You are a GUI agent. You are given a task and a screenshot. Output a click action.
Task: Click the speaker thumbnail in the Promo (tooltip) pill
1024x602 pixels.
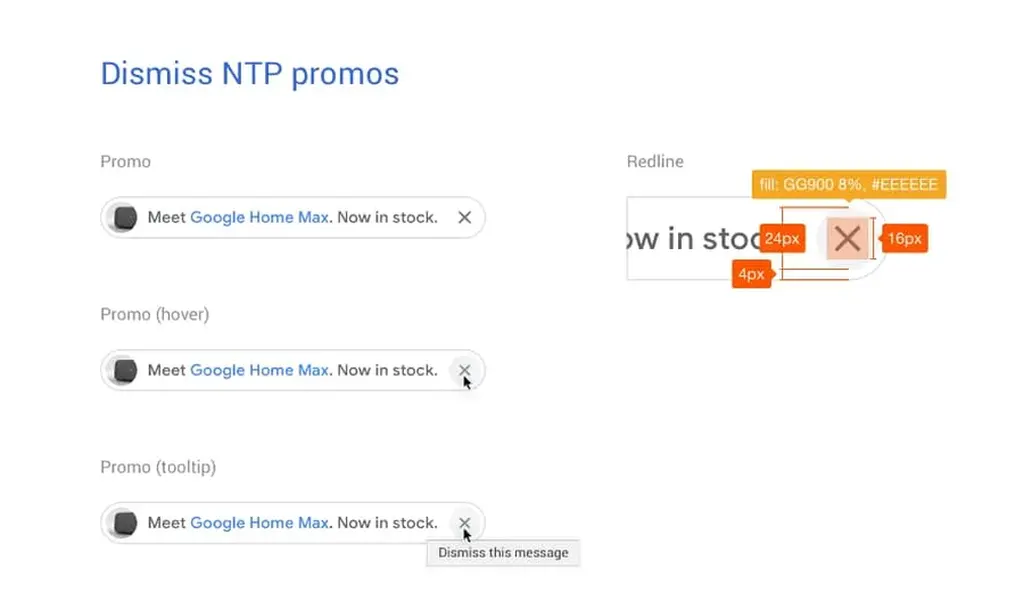[125, 522]
